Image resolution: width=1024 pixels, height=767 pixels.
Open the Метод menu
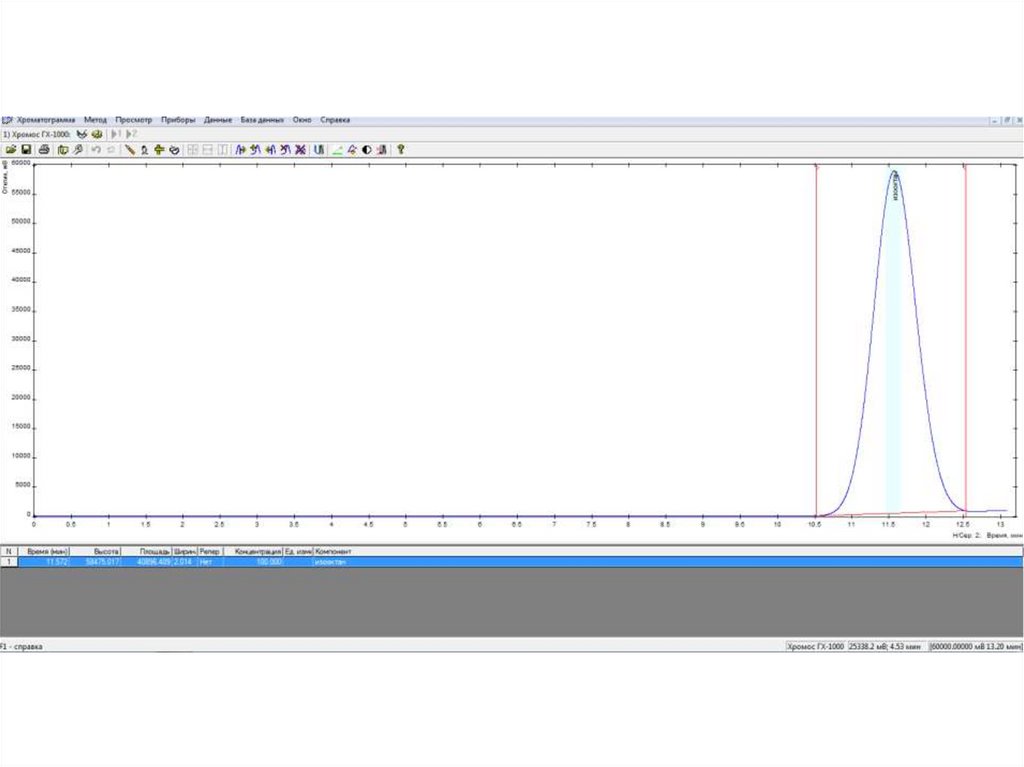(x=95, y=120)
